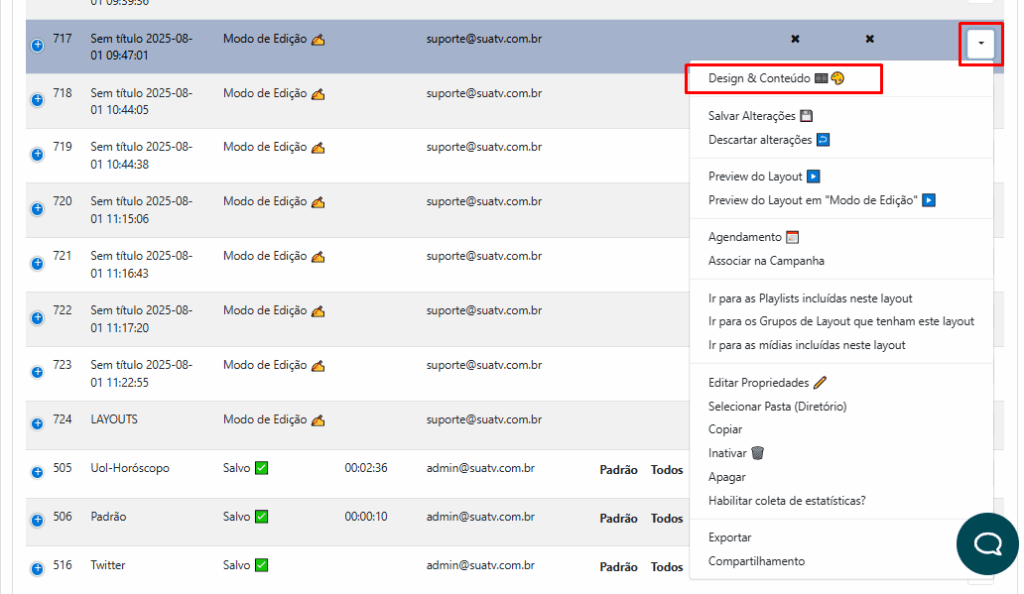Expand the LAYOUTS row 724 plus icon
Image resolution: width=1024 pixels, height=594 pixels.
[37, 427]
